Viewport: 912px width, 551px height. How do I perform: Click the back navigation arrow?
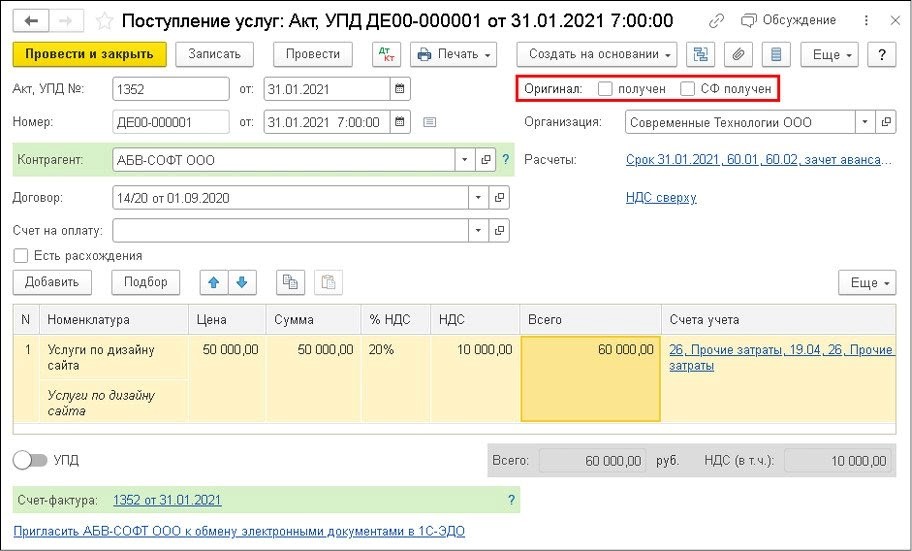click(x=31, y=20)
